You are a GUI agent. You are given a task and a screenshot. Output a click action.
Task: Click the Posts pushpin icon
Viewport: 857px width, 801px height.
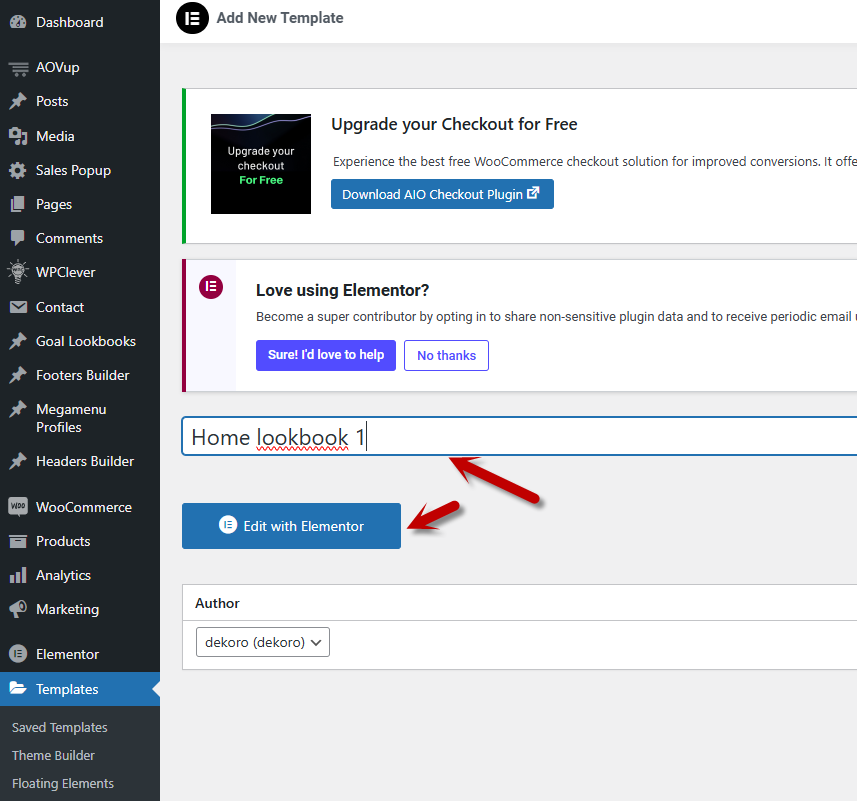point(18,101)
